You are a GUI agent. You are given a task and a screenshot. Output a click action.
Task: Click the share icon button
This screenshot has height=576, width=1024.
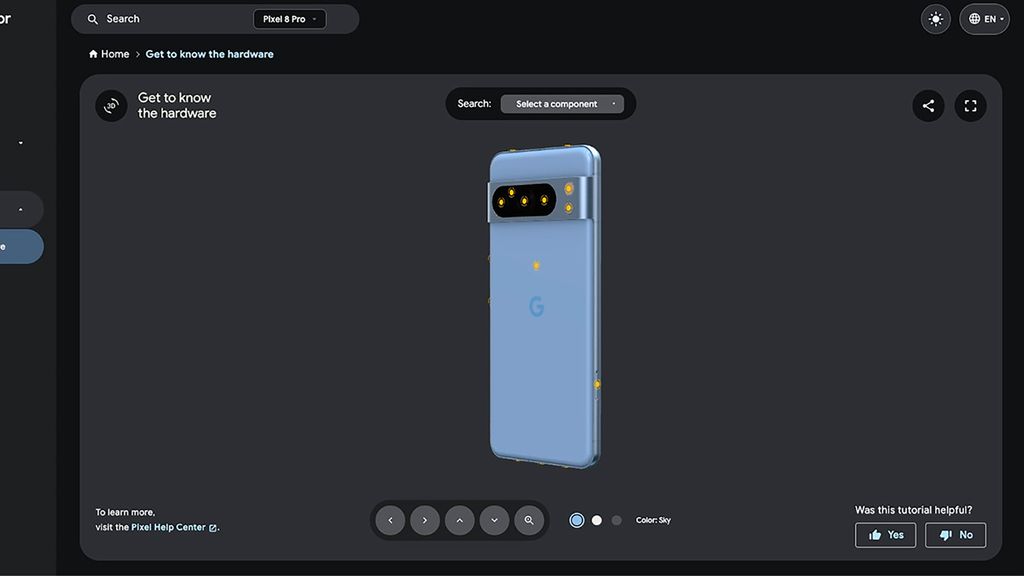coord(928,106)
